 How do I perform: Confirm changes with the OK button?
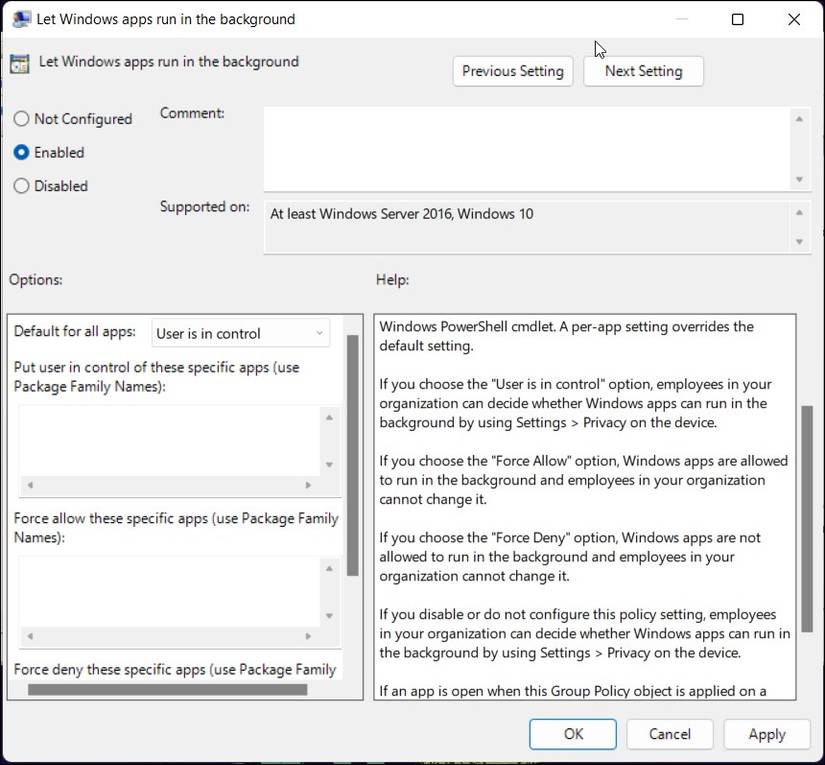572,733
